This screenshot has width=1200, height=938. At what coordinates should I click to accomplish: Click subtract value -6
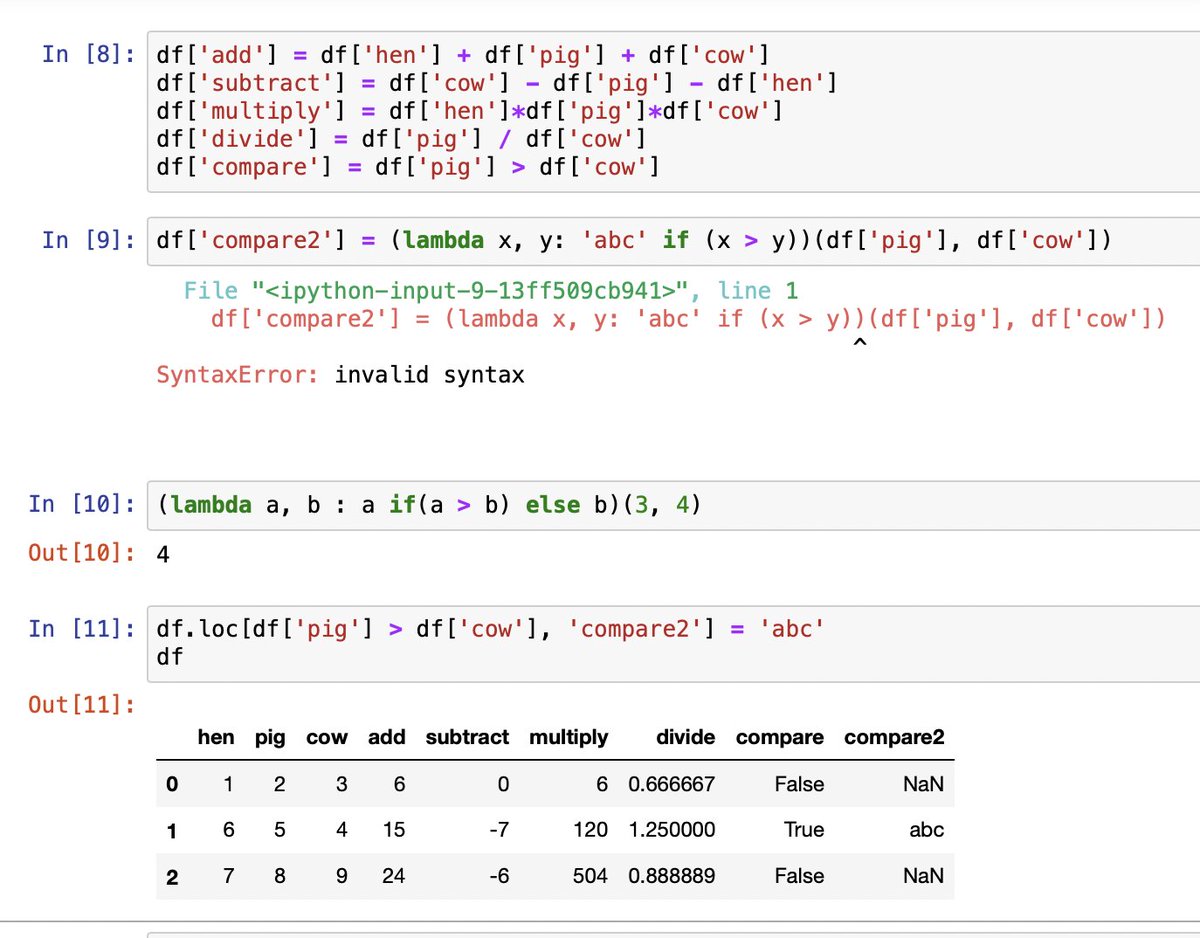tap(497, 876)
